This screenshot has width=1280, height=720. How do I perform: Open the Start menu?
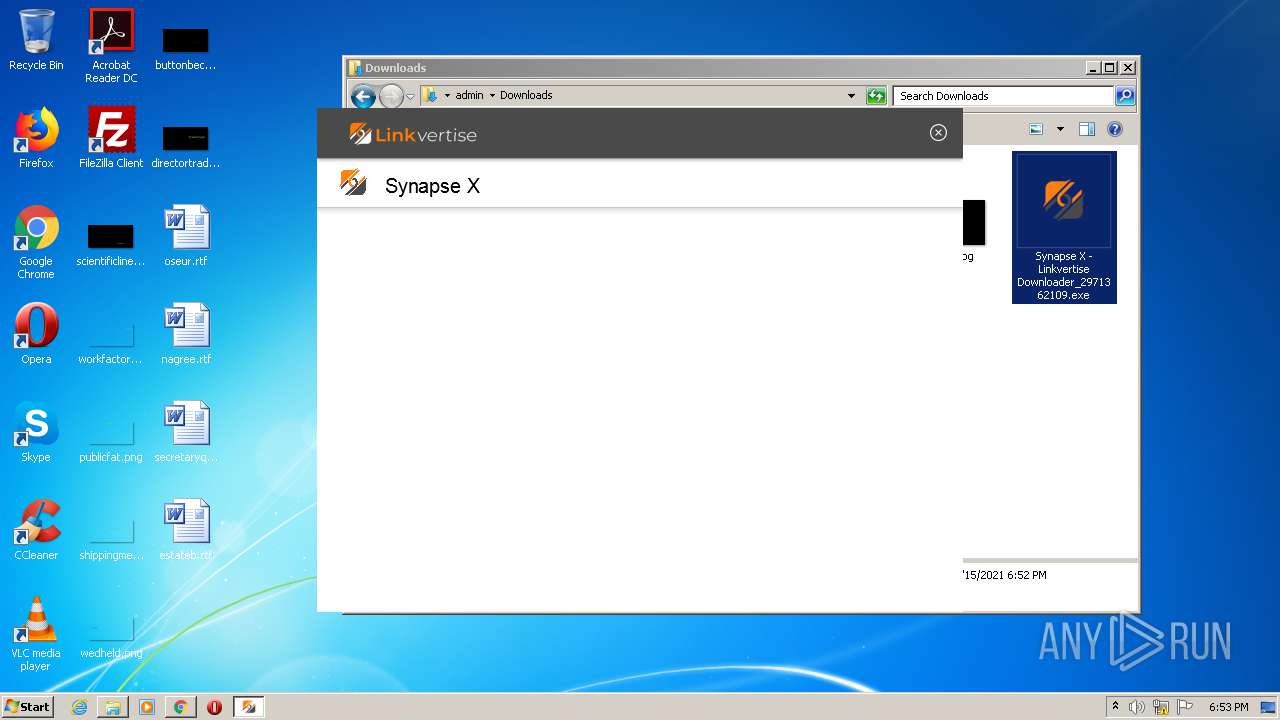point(28,707)
